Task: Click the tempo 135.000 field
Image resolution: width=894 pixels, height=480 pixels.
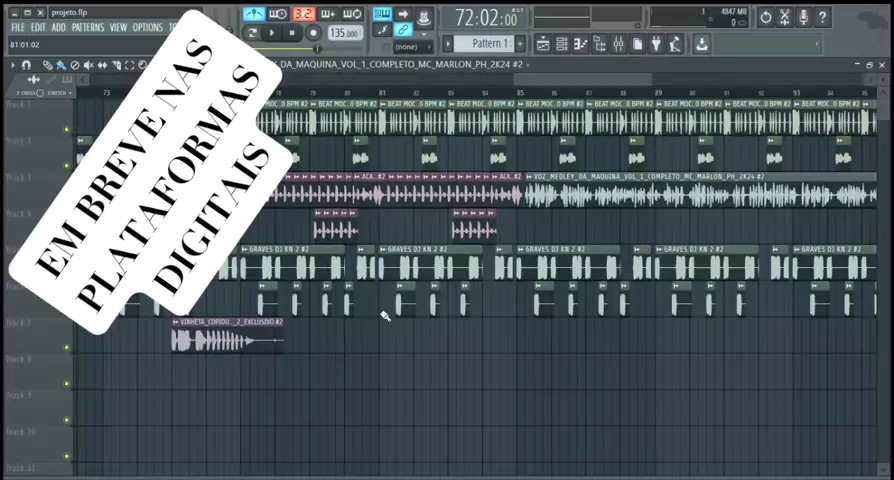Action: click(x=343, y=33)
